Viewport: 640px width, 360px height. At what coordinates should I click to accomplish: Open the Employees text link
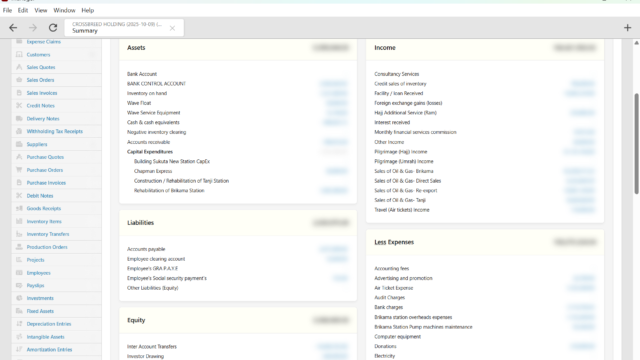[38, 273]
